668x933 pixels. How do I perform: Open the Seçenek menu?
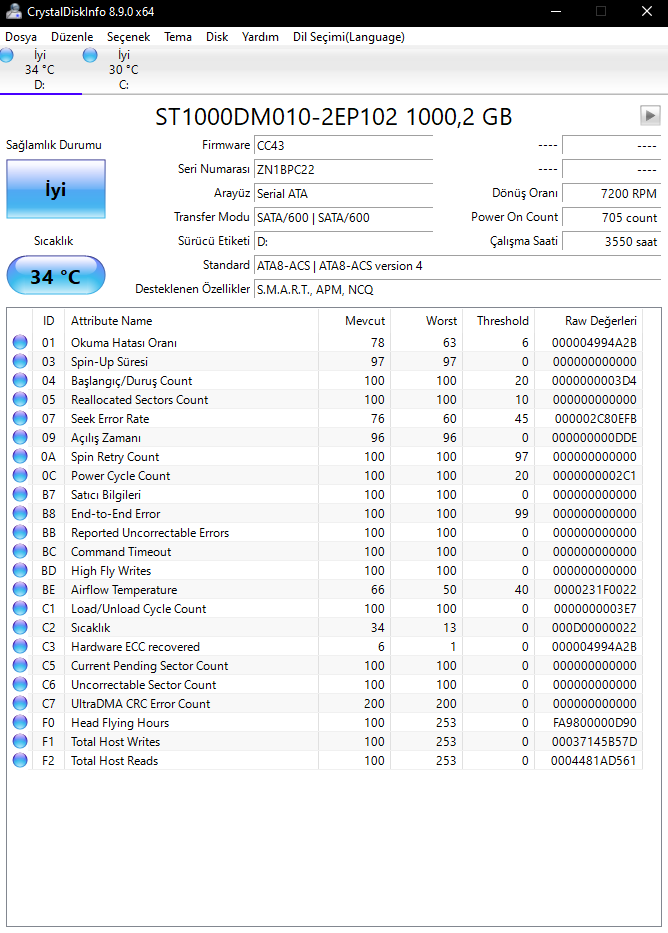(128, 37)
